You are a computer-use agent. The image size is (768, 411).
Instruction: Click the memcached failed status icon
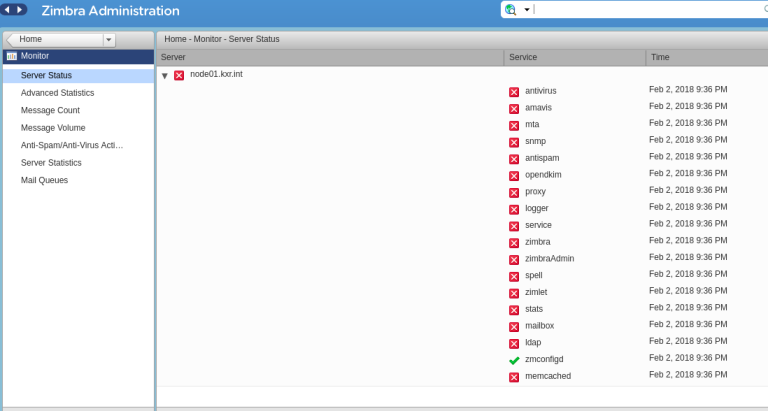[514, 377]
